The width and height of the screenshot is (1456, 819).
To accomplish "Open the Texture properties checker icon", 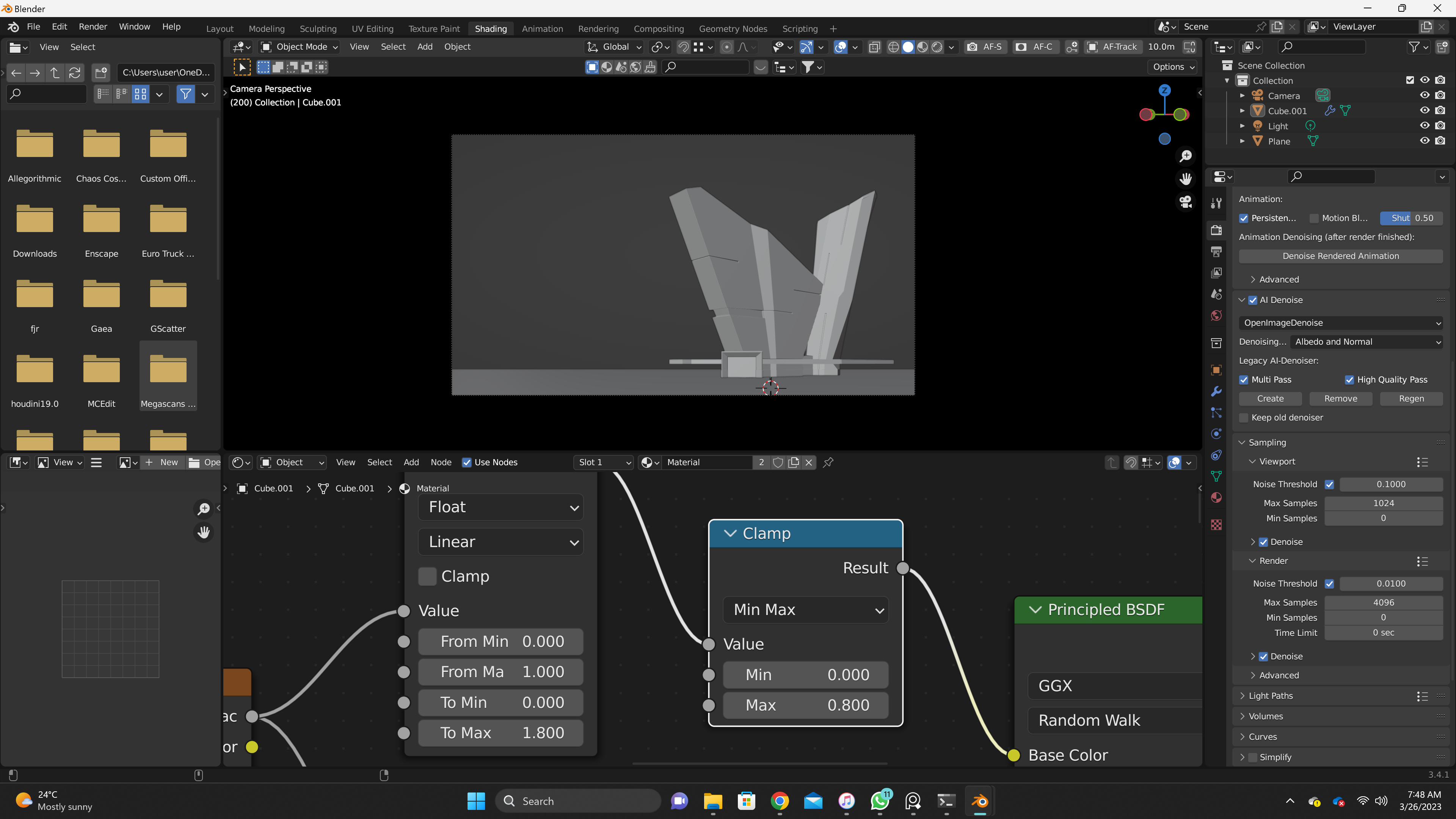I will (x=1216, y=524).
